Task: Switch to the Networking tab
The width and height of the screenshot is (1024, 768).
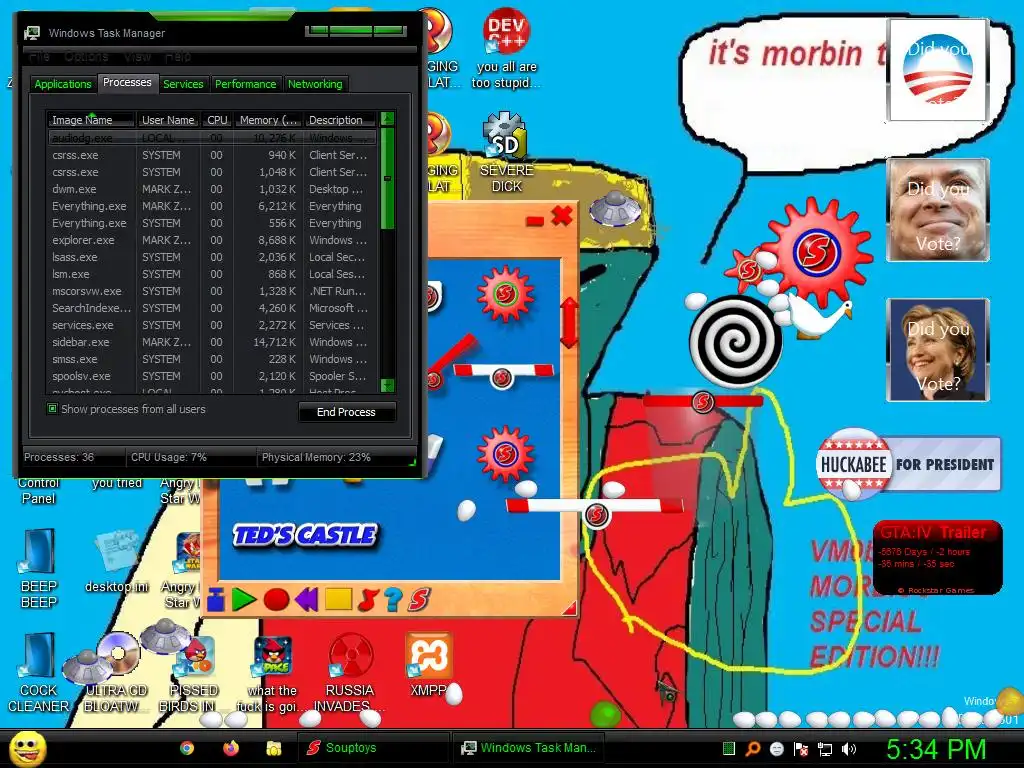Action: point(315,84)
